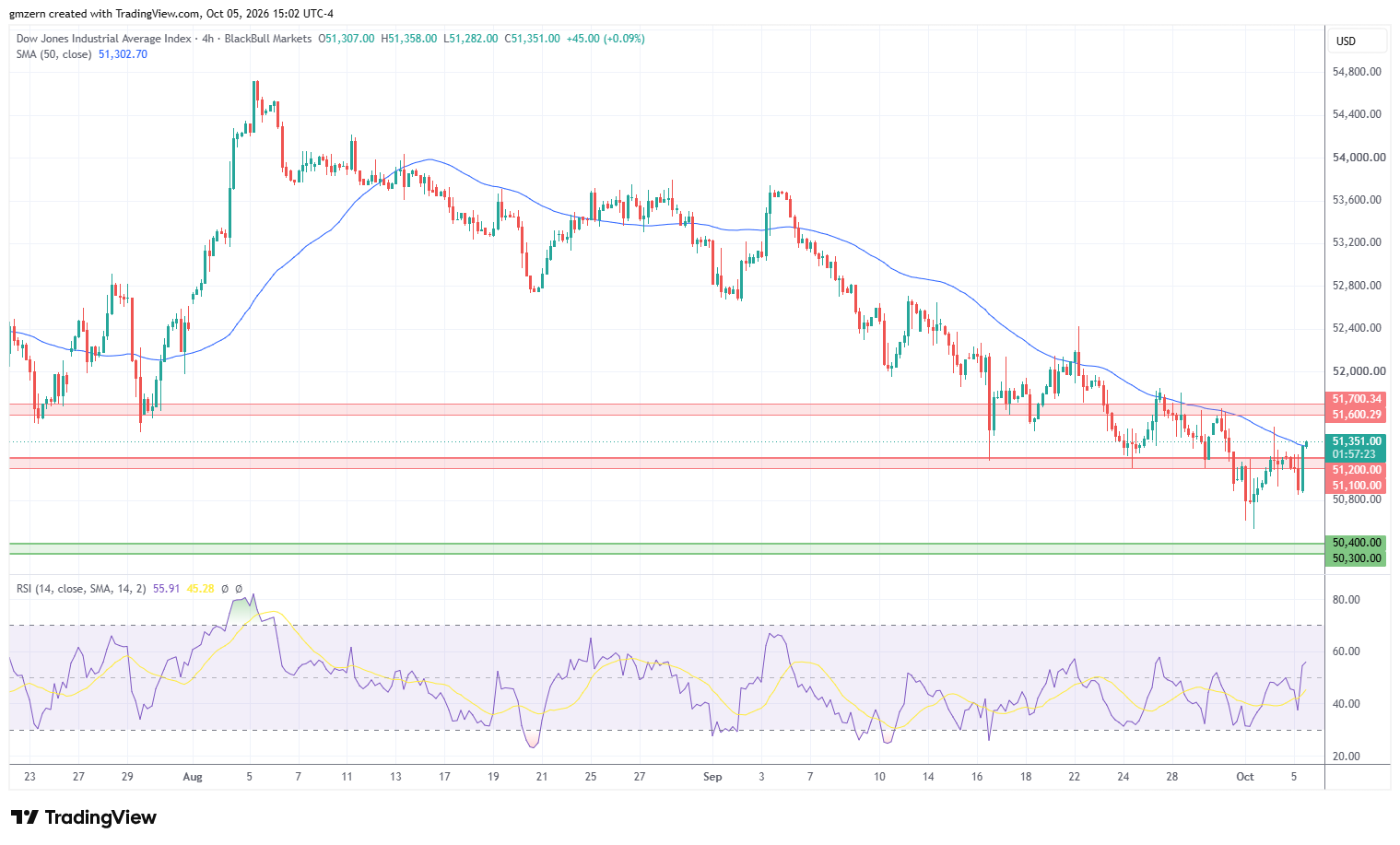This screenshot has width=1400, height=845.
Task: Click the current price tag 51,351.00
Action: (1357, 441)
